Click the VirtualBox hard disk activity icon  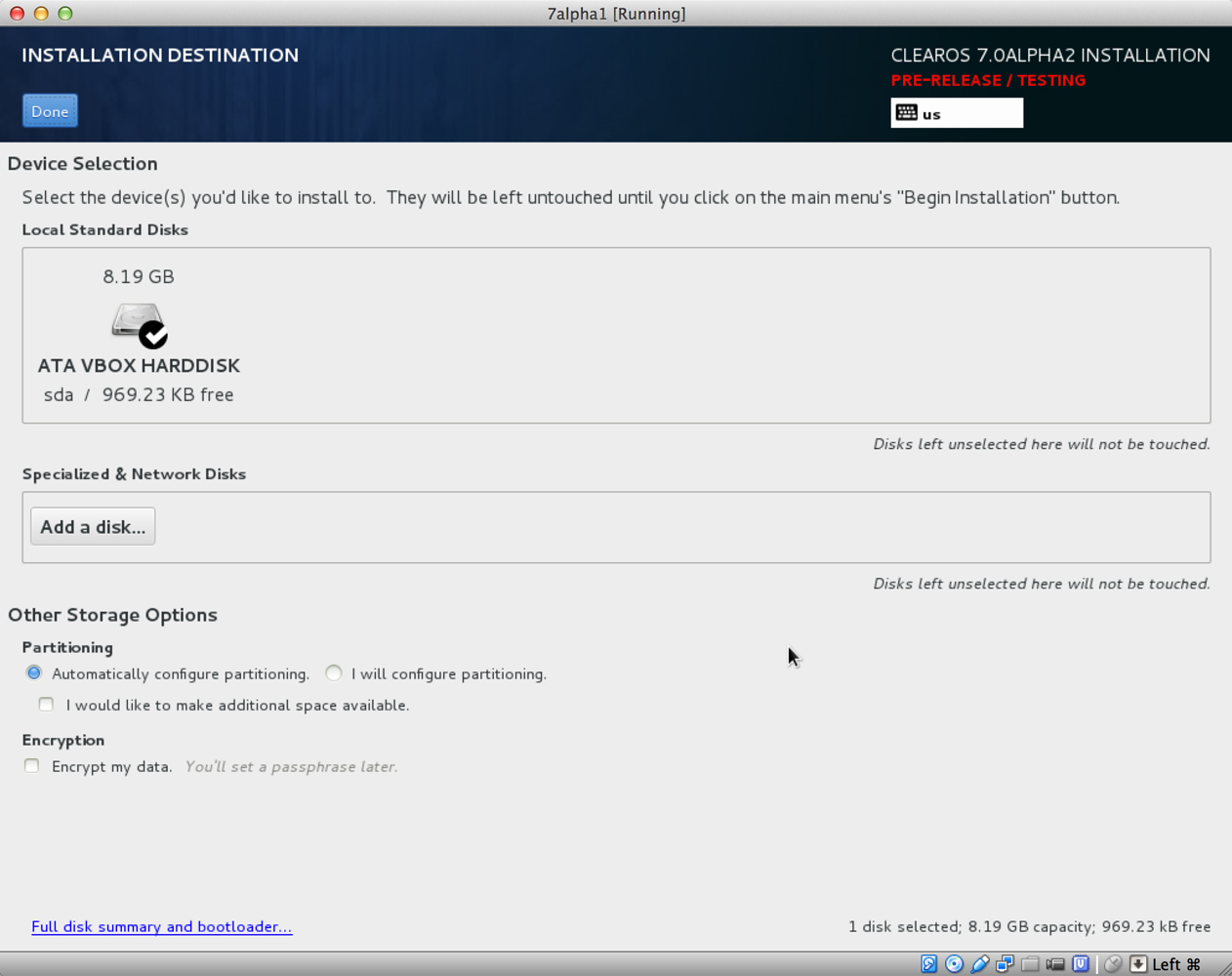coord(929,964)
